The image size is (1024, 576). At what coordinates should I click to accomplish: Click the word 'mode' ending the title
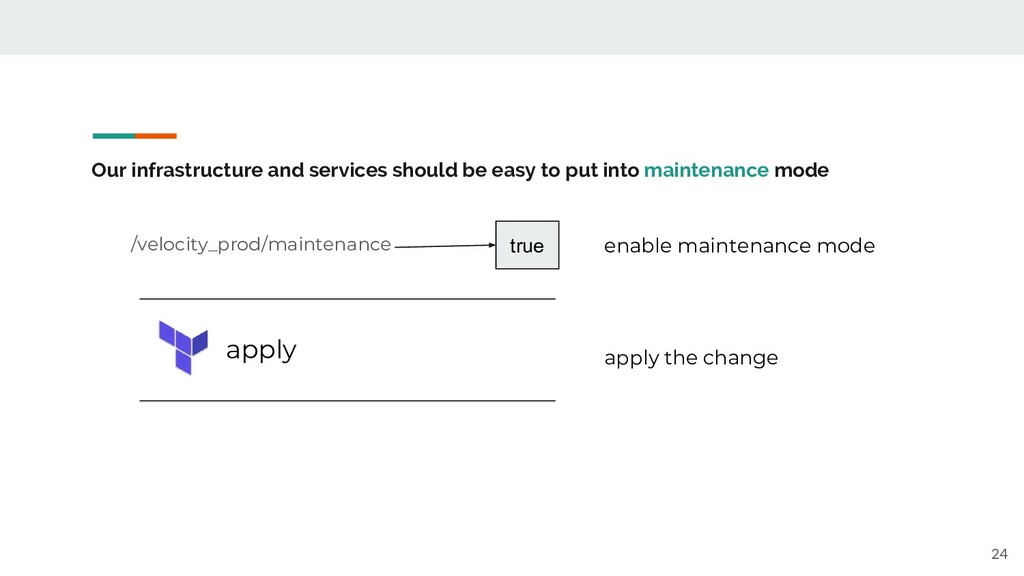click(x=801, y=170)
